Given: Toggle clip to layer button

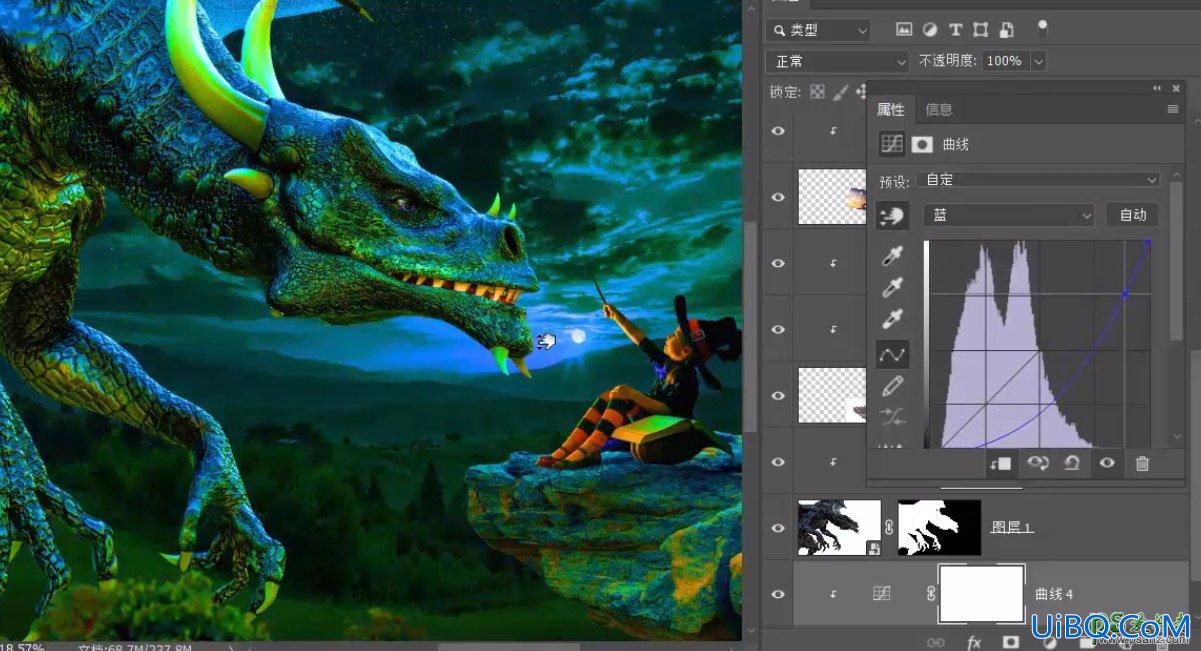Looking at the screenshot, I should pyautogui.click(x=1001, y=463).
